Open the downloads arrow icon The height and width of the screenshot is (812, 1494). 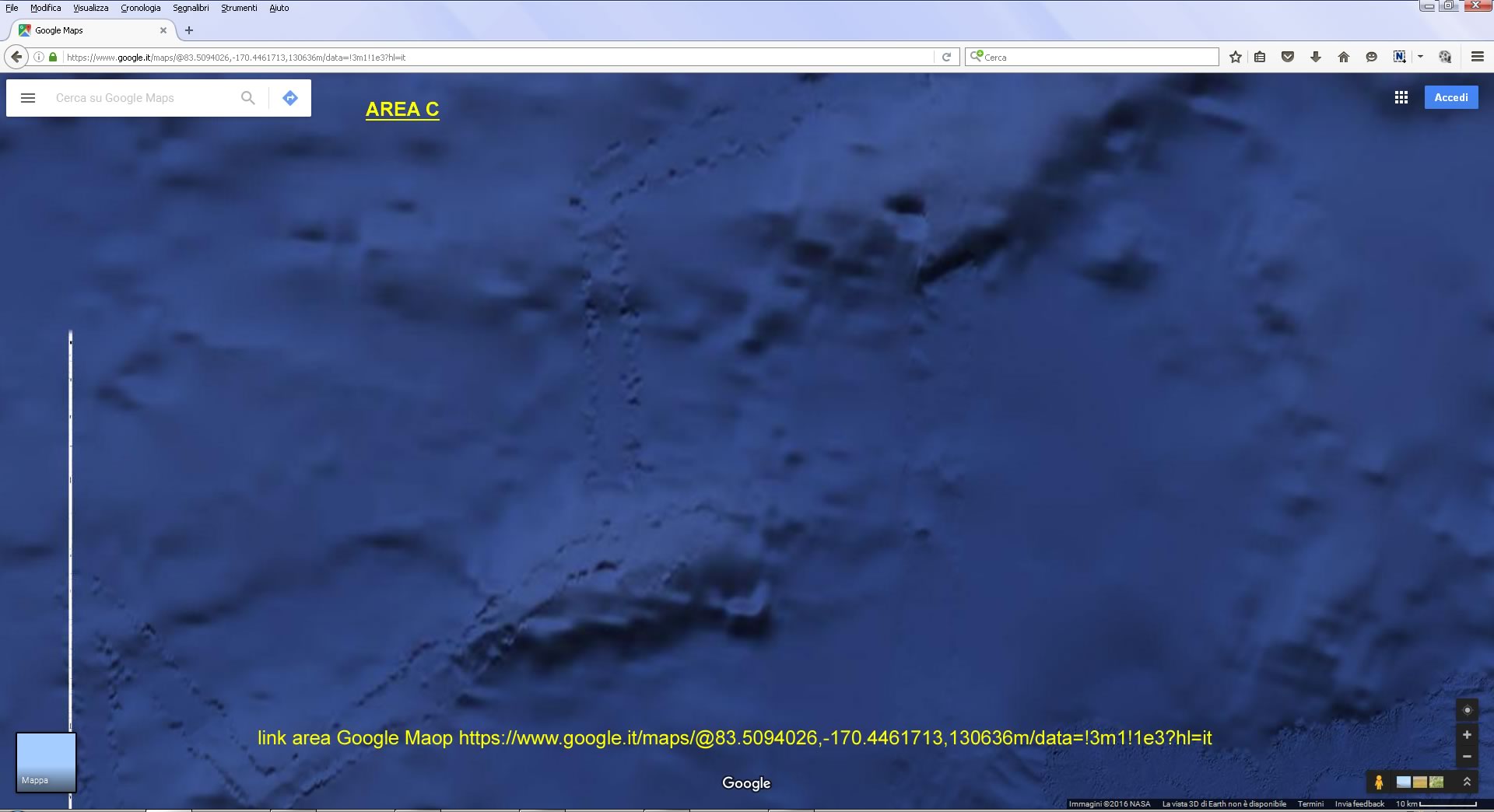click(x=1316, y=57)
